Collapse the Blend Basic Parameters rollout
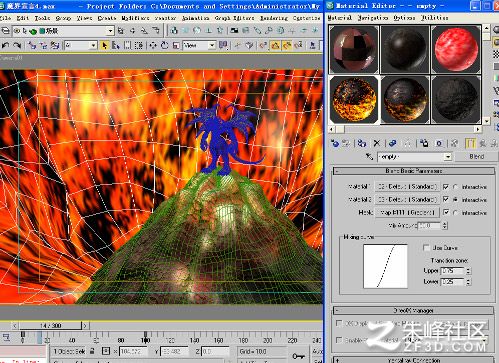499x363 pixels. tap(414, 171)
